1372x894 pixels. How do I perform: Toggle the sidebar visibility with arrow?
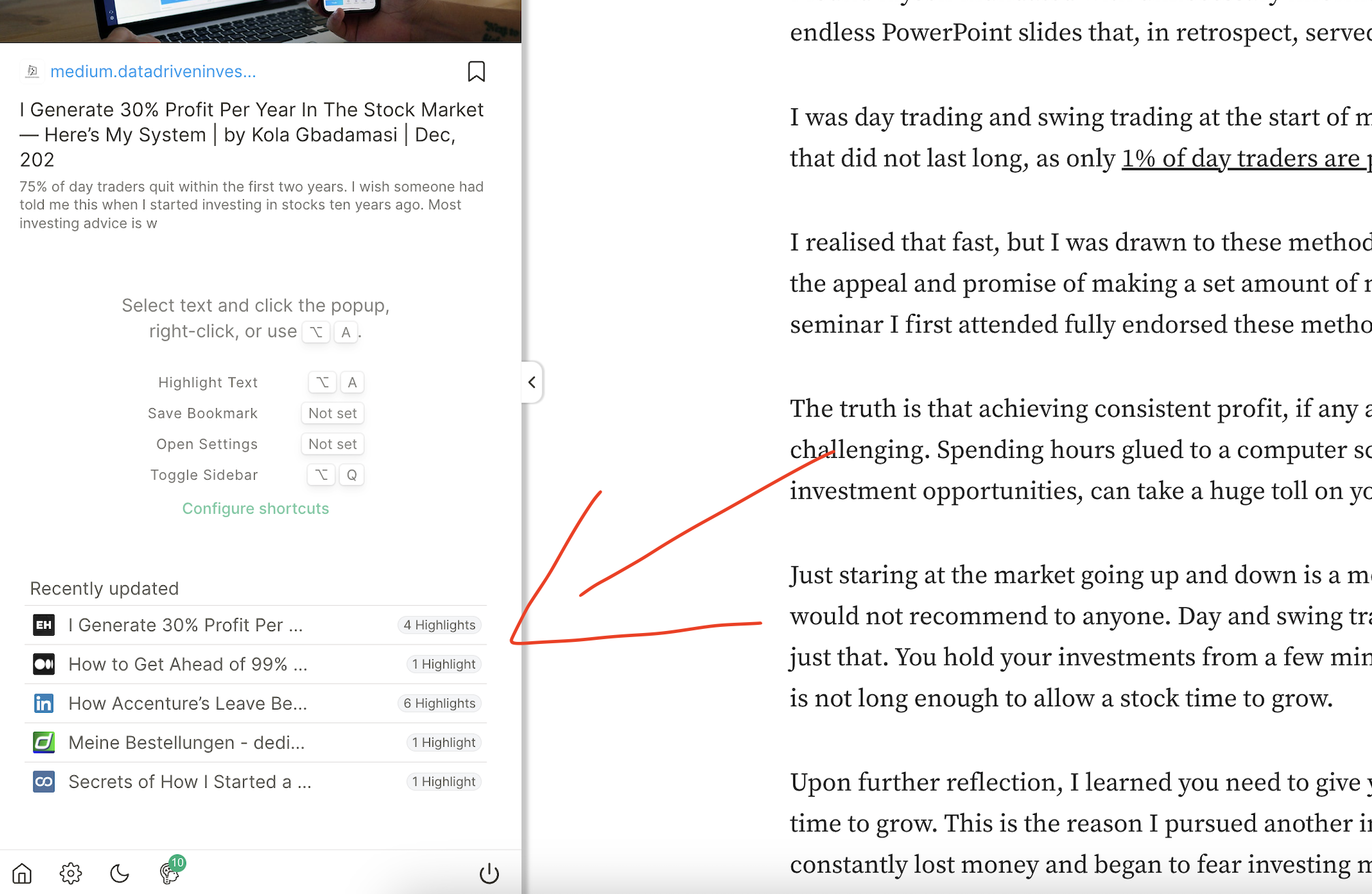[x=530, y=381]
